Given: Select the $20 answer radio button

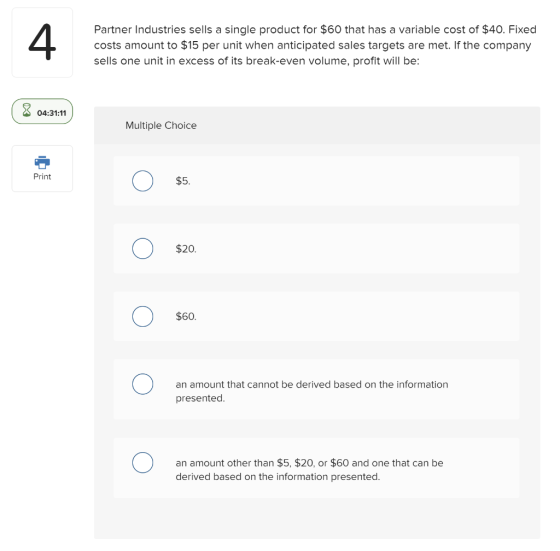Looking at the screenshot, I should click(142, 249).
